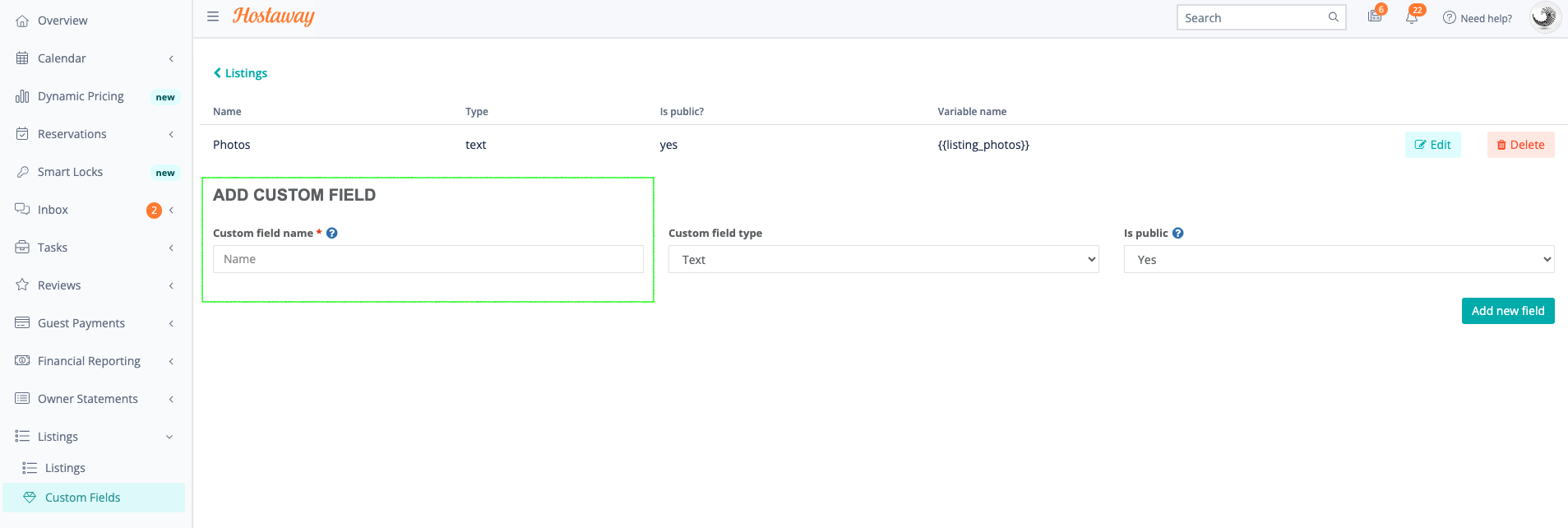Click the Add new field button
Viewport: 1568px width, 528px height.
pos(1507,311)
